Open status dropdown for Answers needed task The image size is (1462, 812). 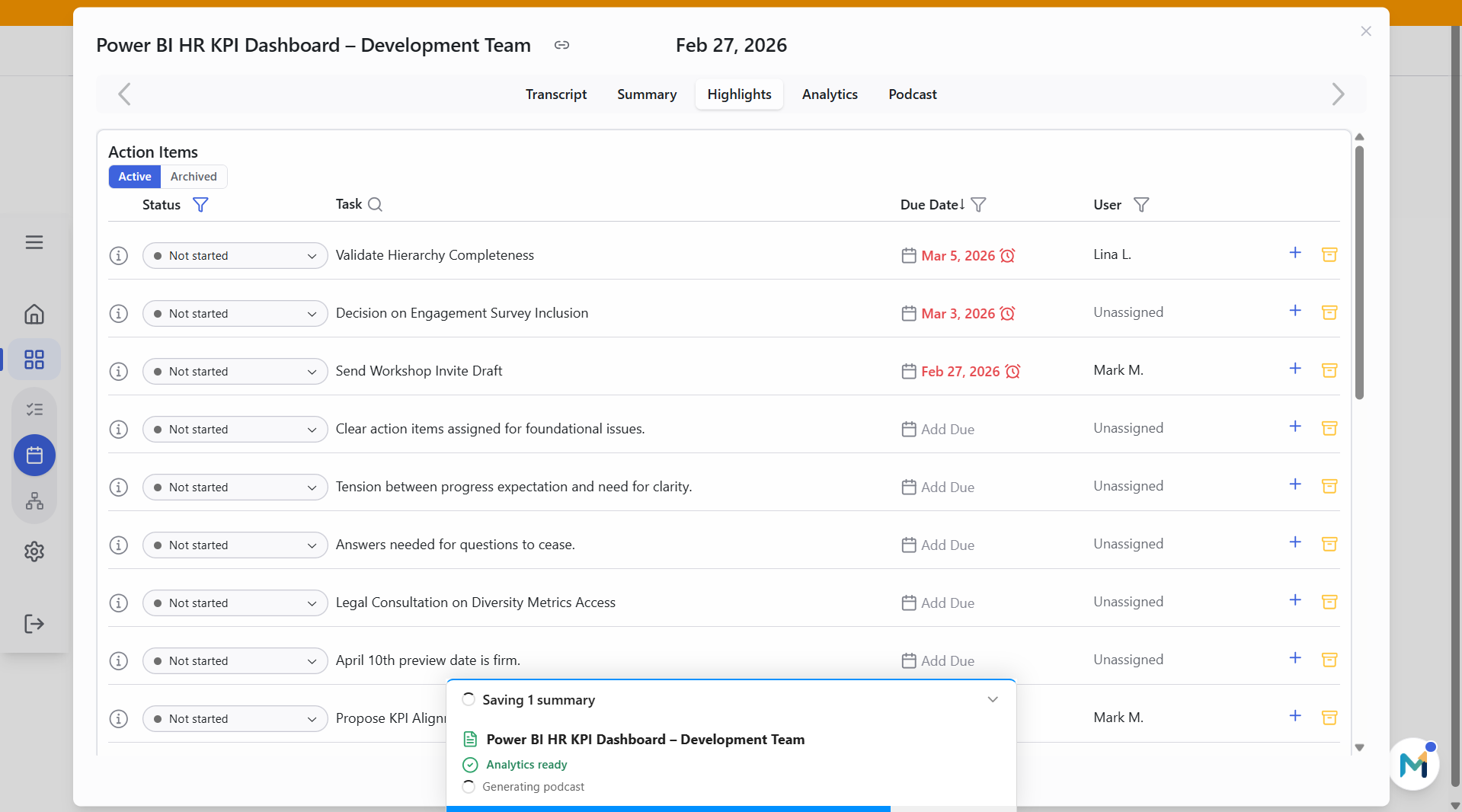coord(235,545)
